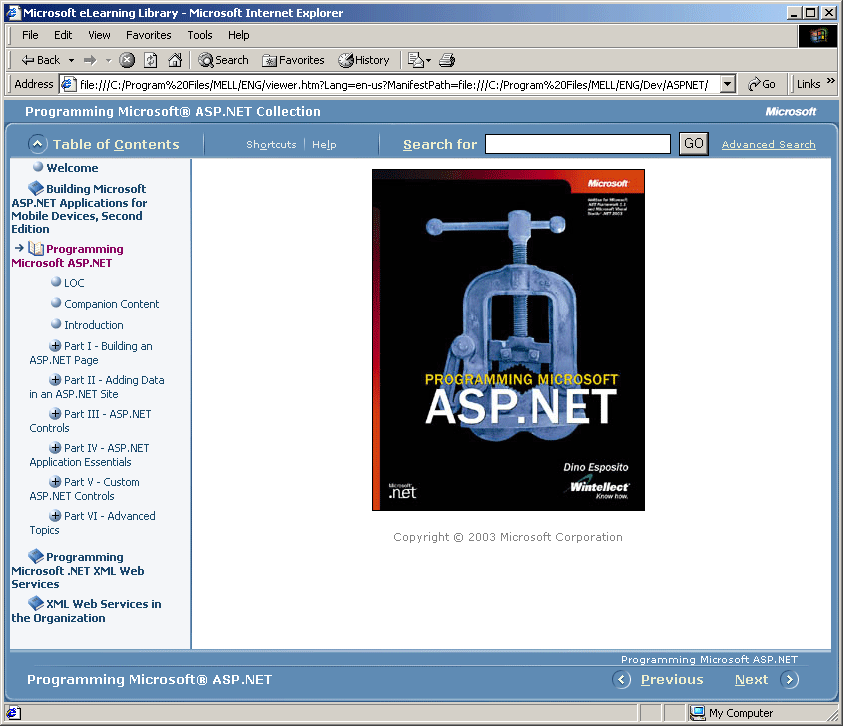Open Programming Microsoft .NET XML Web Services book
843x726 pixels.
click(x=78, y=570)
